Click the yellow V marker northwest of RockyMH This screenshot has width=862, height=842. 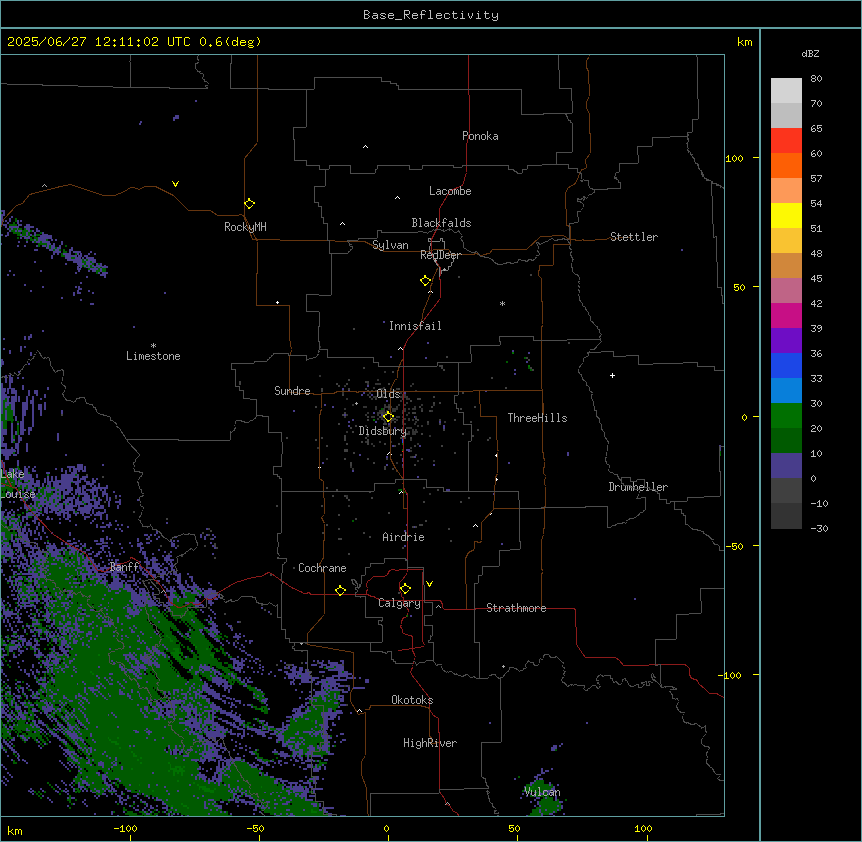click(175, 184)
